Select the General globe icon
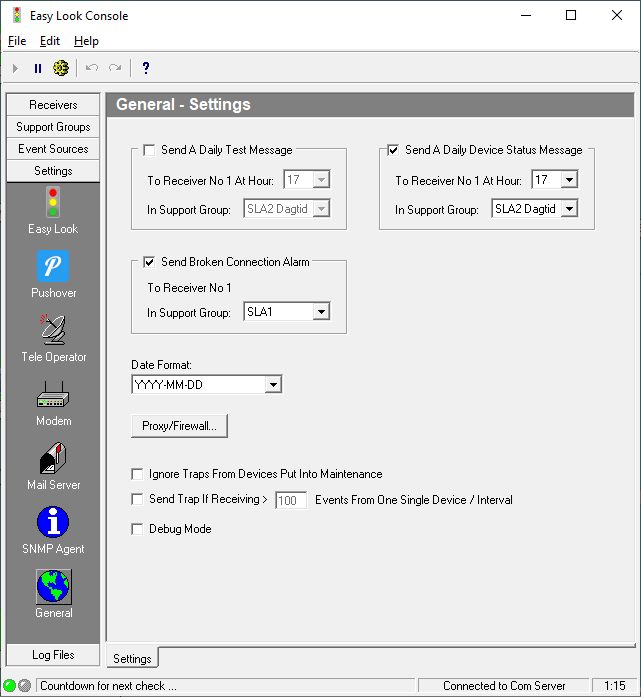 53,586
